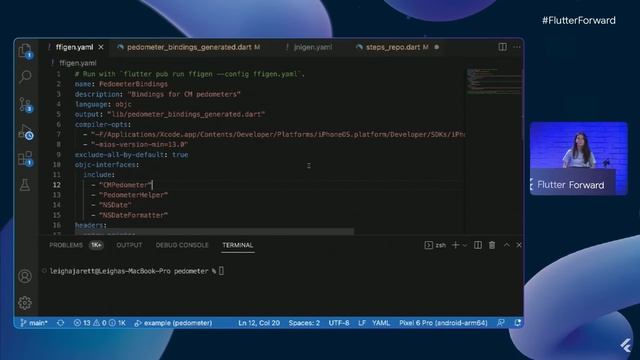This screenshot has width=640, height=360.
Task: Click the main* branch in status bar
Action: pyautogui.click(x=34, y=323)
